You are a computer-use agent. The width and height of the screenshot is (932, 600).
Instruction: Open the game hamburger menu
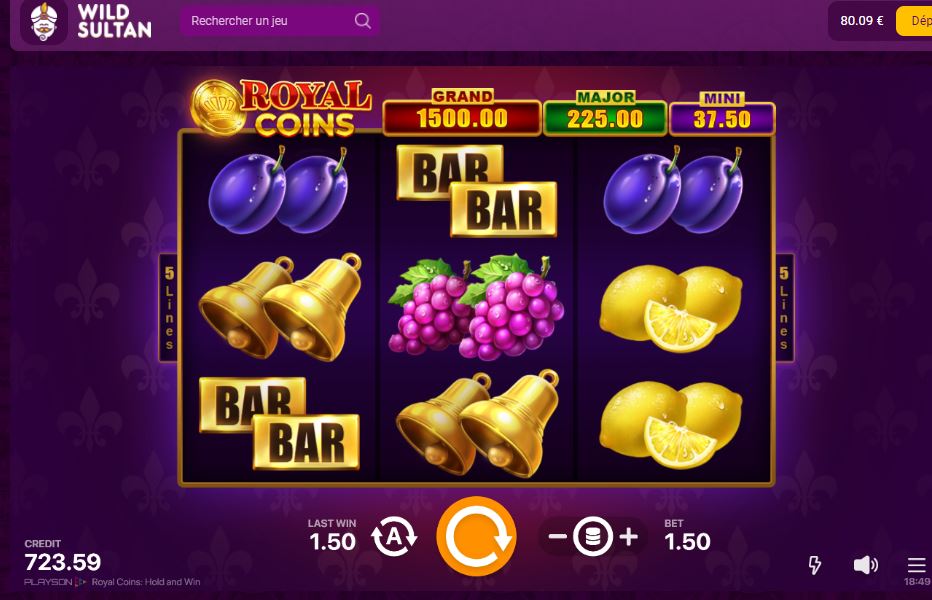pyautogui.click(x=916, y=565)
